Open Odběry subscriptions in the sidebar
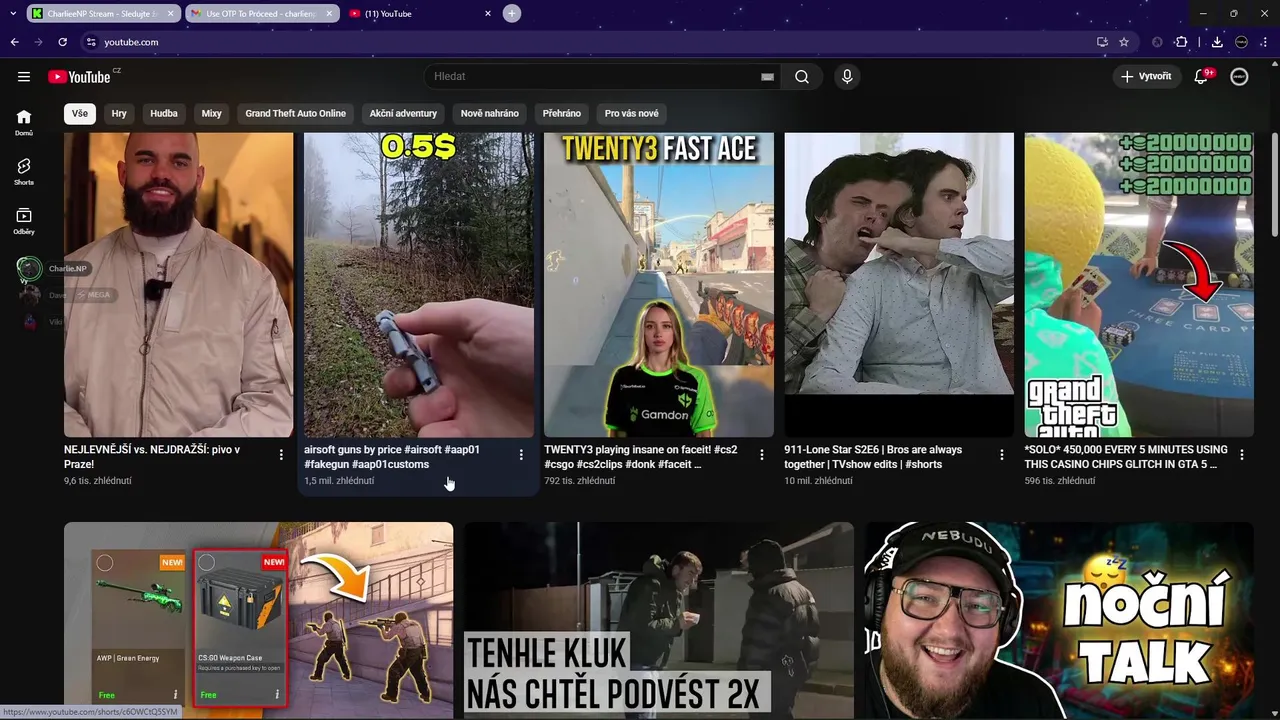This screenshot has width=1280, height=720. (x=24, y=221)
